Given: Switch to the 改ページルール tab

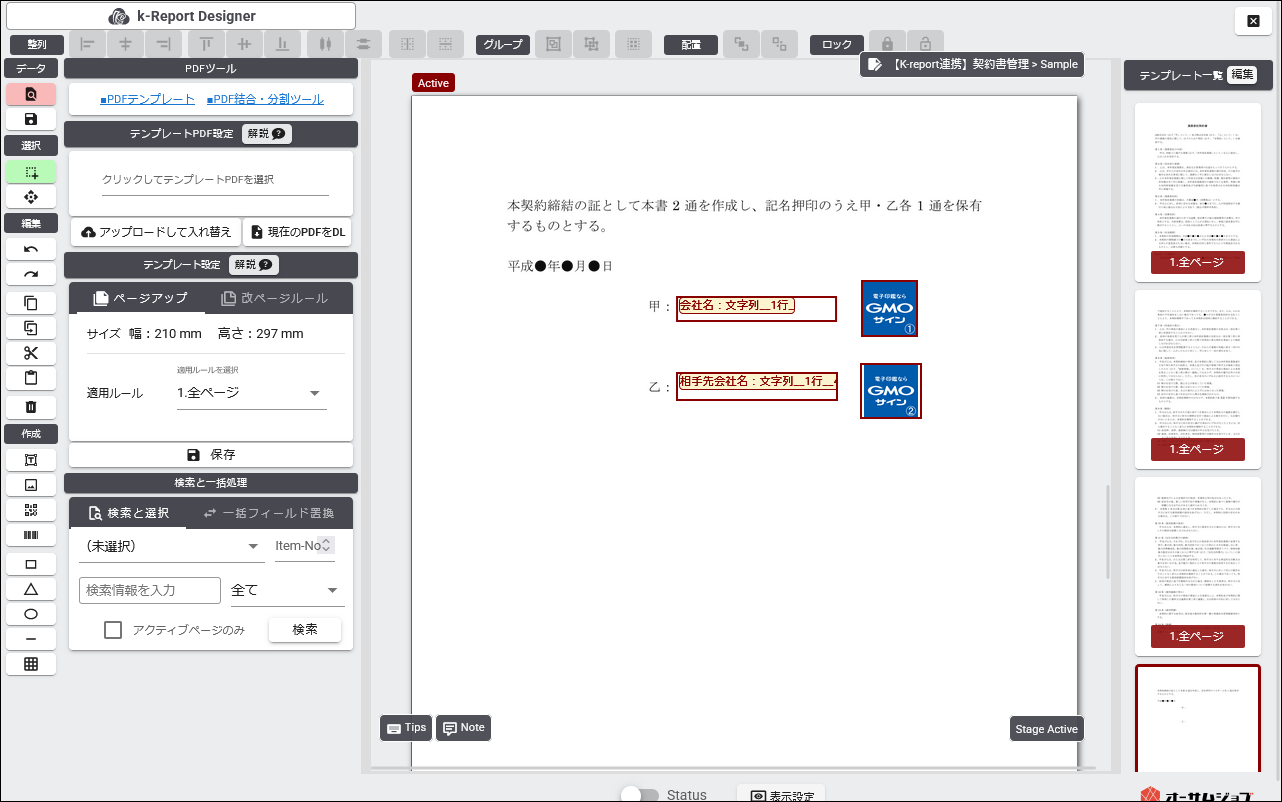Looking at the screenshot, I should 274,298.
